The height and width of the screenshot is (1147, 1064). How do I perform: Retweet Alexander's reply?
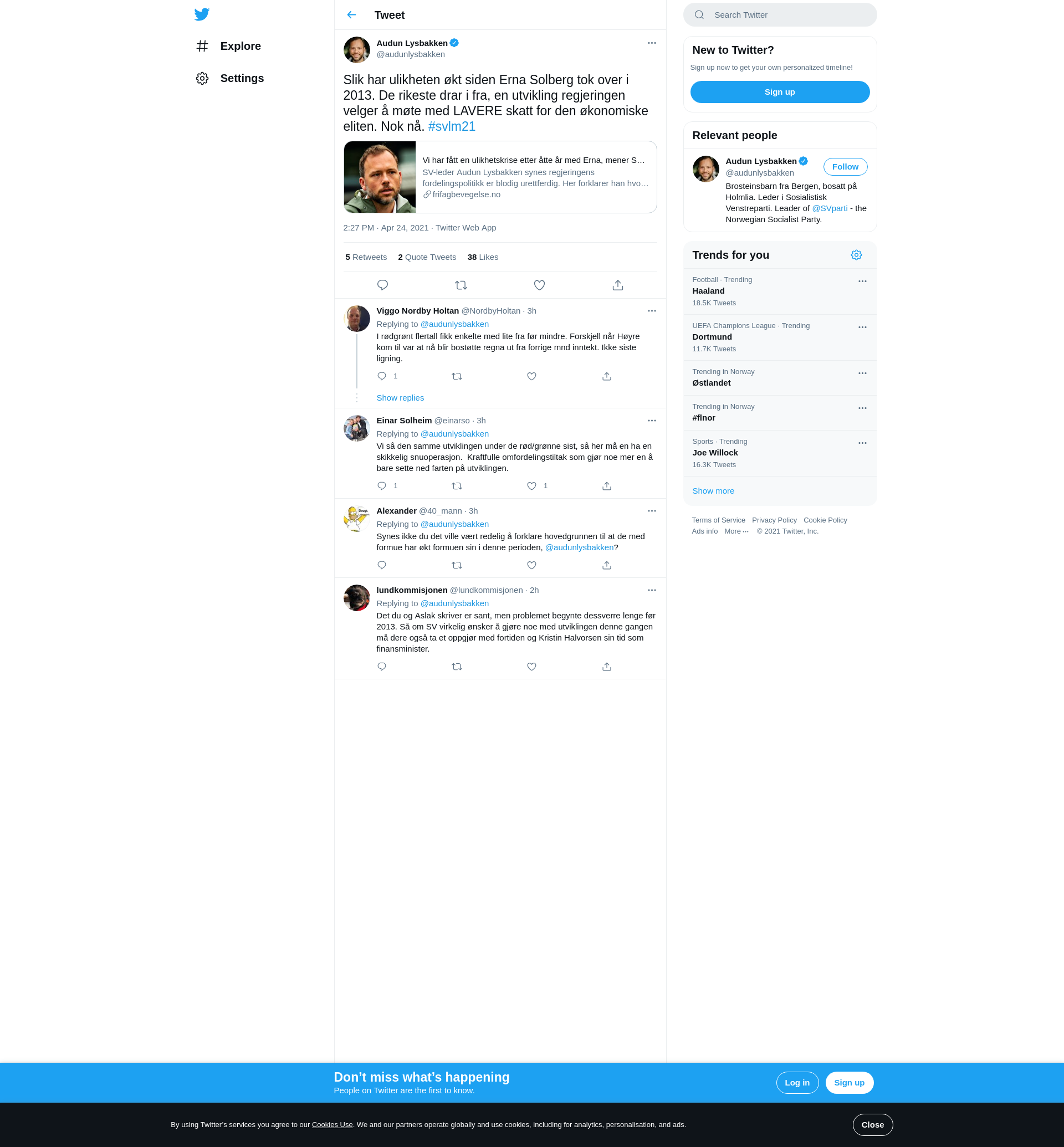click(x=457, y=565)
